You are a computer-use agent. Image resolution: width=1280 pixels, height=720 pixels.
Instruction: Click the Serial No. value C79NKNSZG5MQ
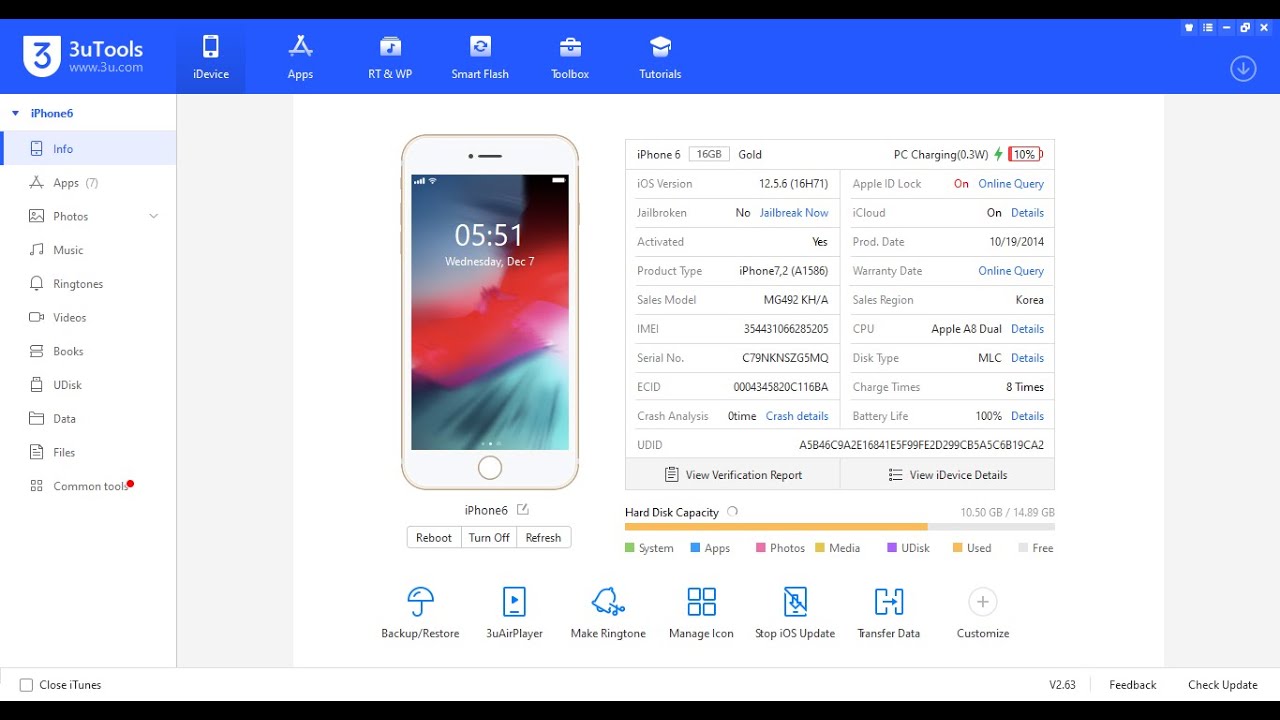coord(785,358)
